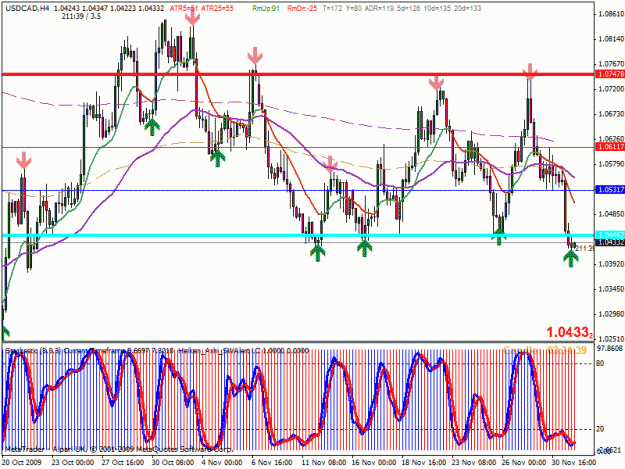Click the 97.8608 stochastic scale value

609,349
